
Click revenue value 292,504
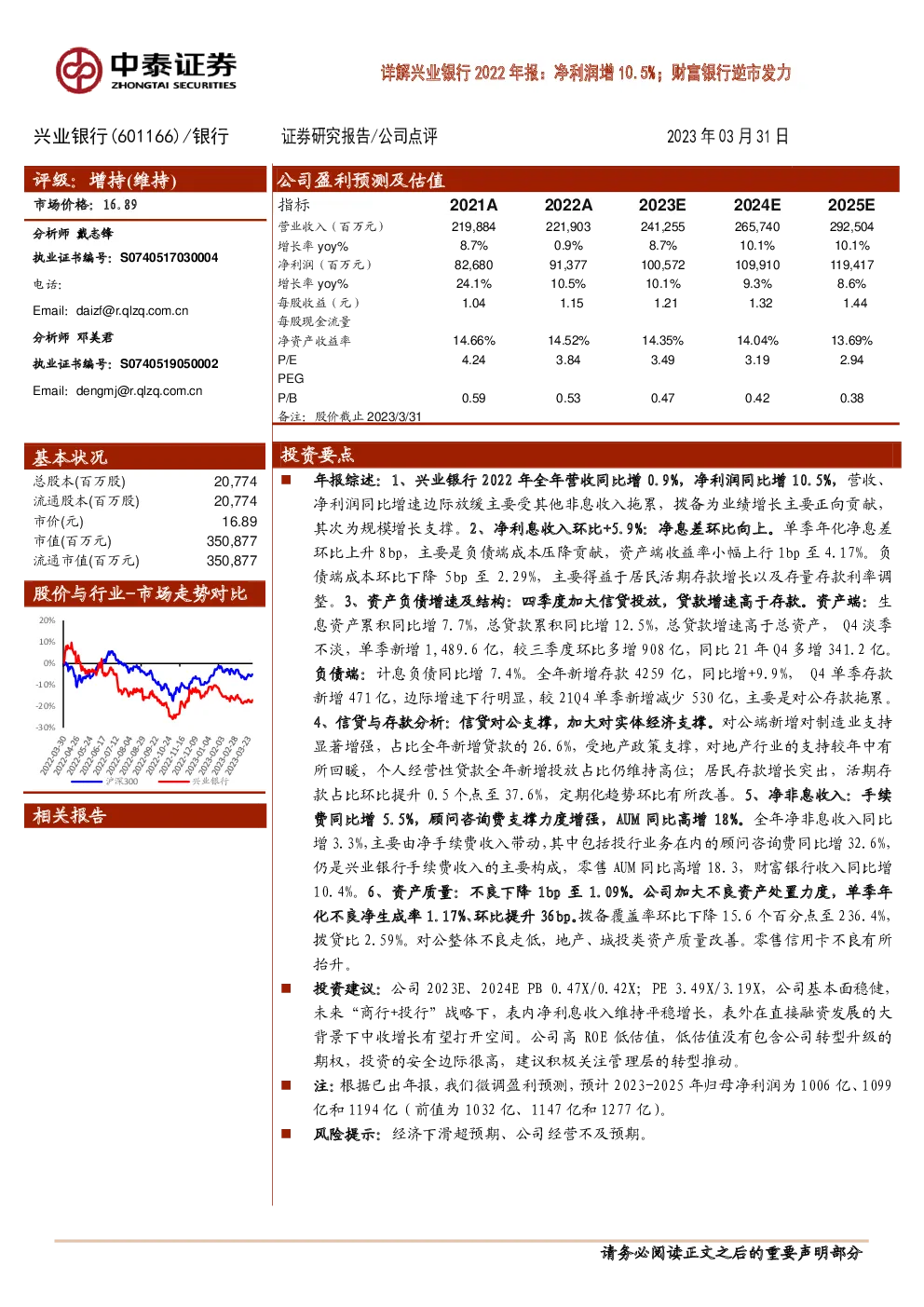click(x=851, y=226)
